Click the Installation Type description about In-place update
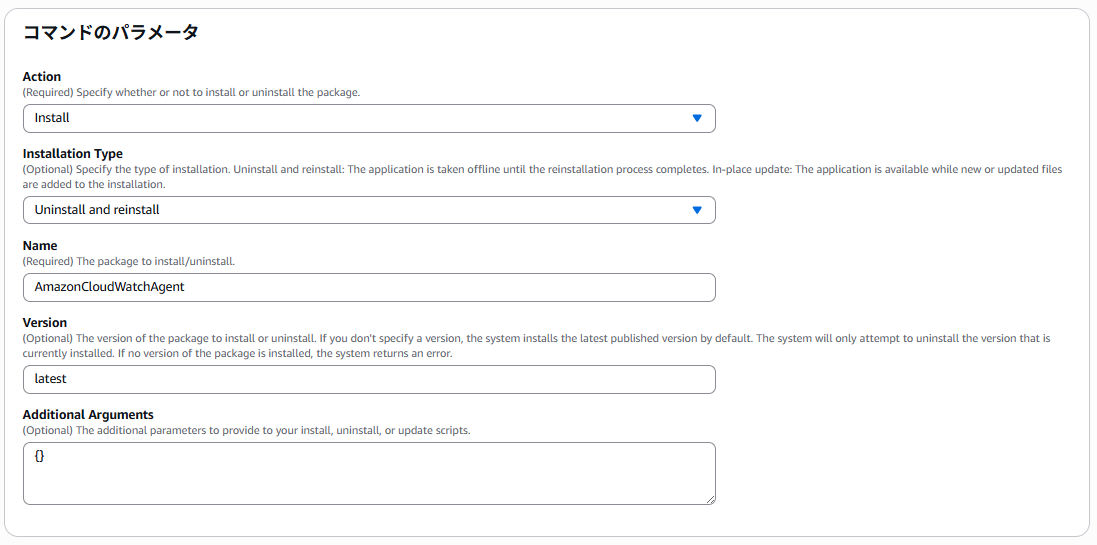This screenshot has height=545, width=1097. [543, 178]
